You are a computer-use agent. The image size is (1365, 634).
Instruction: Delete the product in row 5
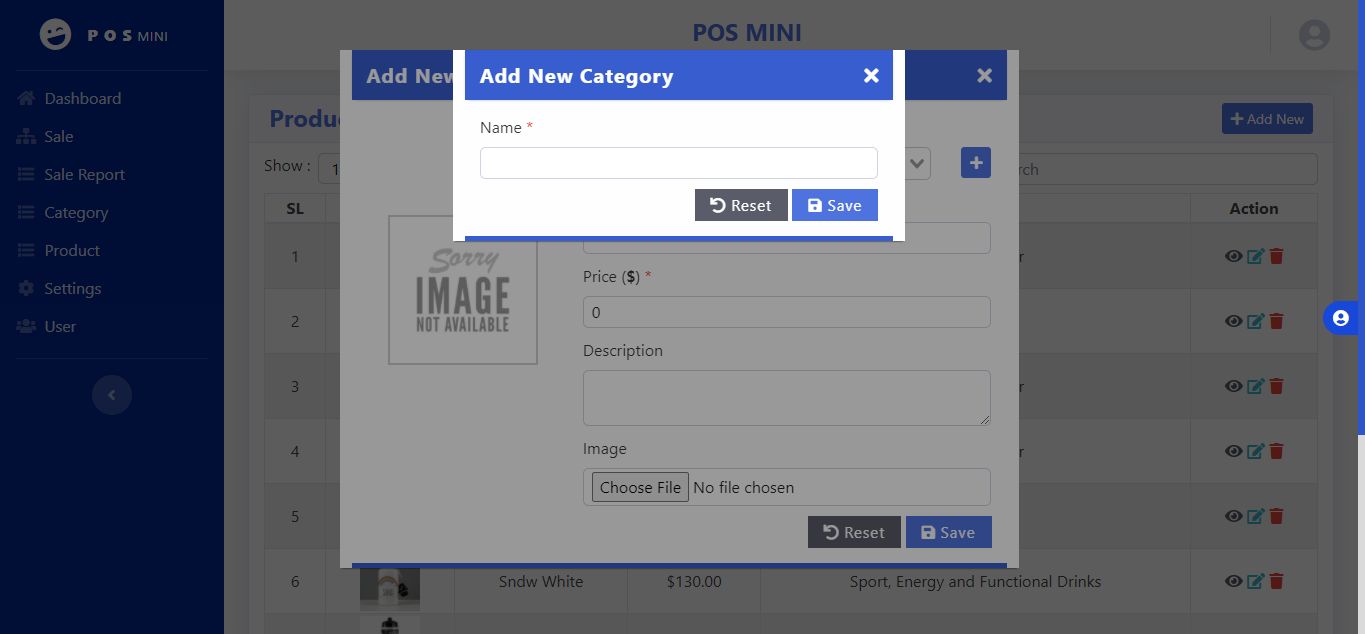(1276, 516)
